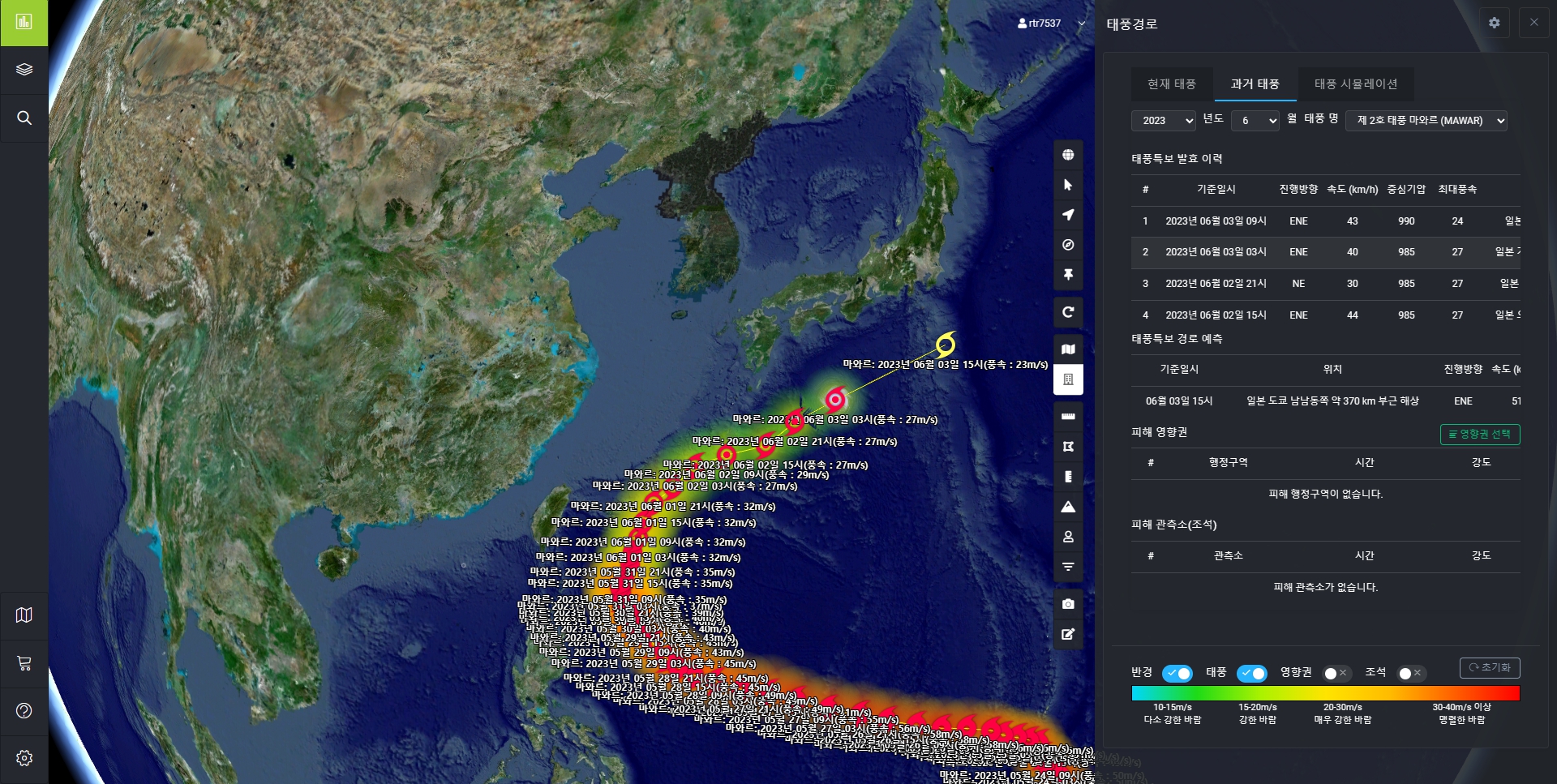This screenshot has height=784, width=1557.
Task: Click the mountain terrain icon
Action: tap(1068, 507)
